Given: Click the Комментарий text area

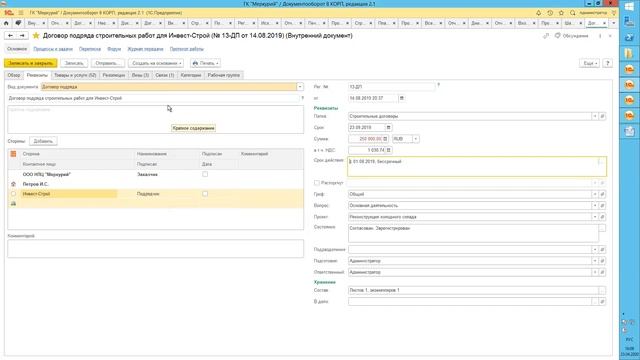Looking at the screenshot, I should (156, 249).
